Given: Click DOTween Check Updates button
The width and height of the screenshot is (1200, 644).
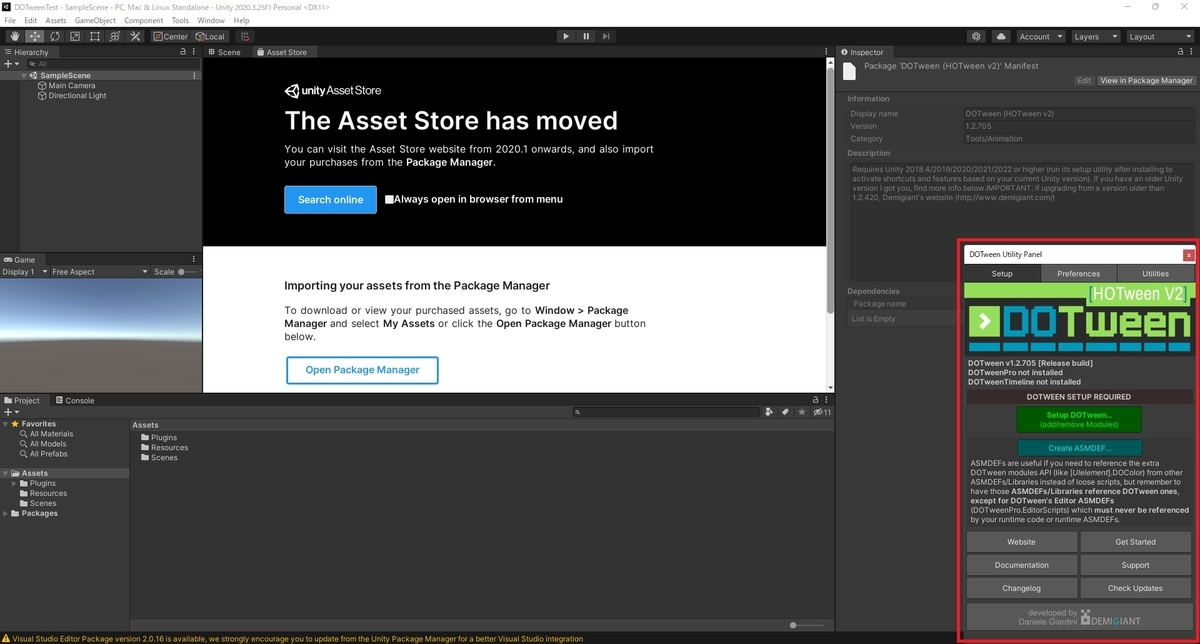Looking at the screenshot, I should click(1135, 588).
